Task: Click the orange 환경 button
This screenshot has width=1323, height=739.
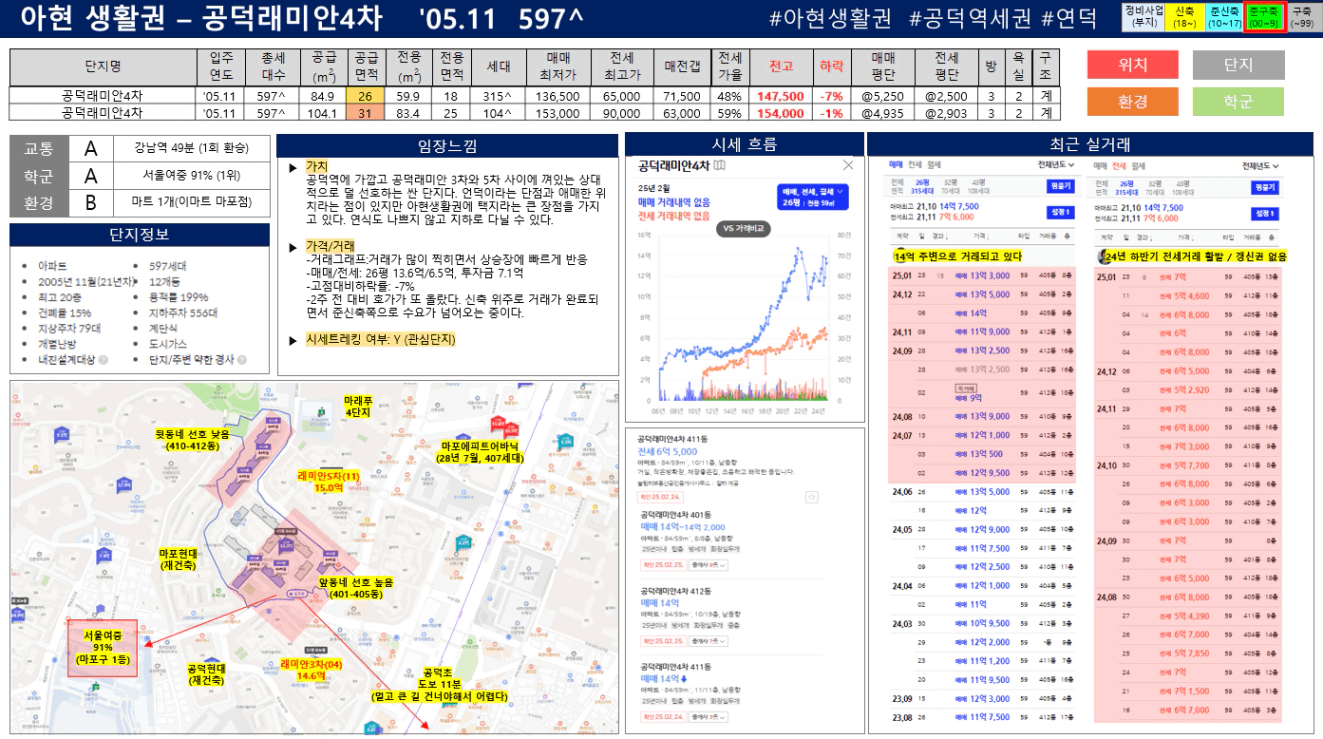Action: (x=1133, y=101)
